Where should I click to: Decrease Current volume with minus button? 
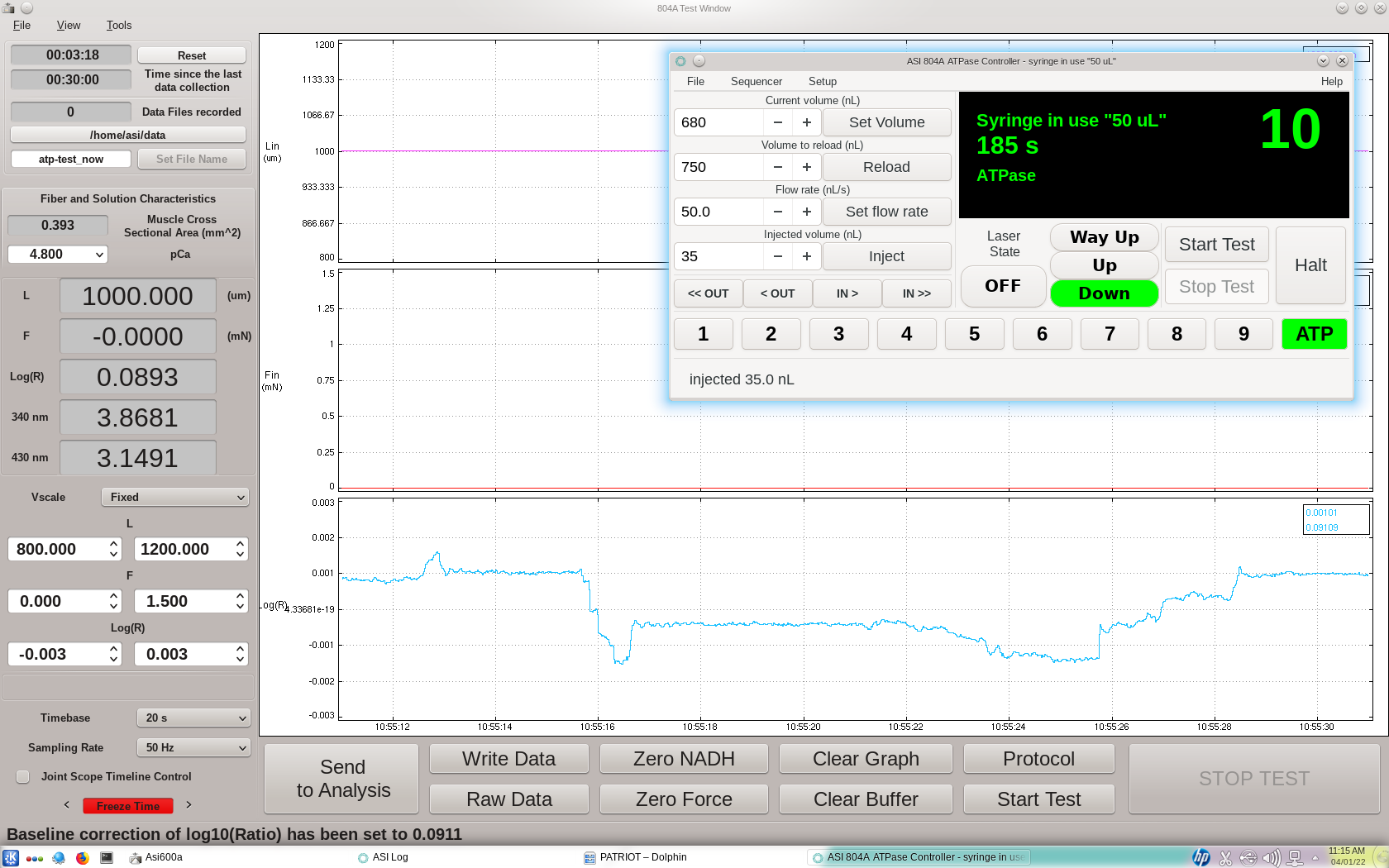tap(777, 122)
